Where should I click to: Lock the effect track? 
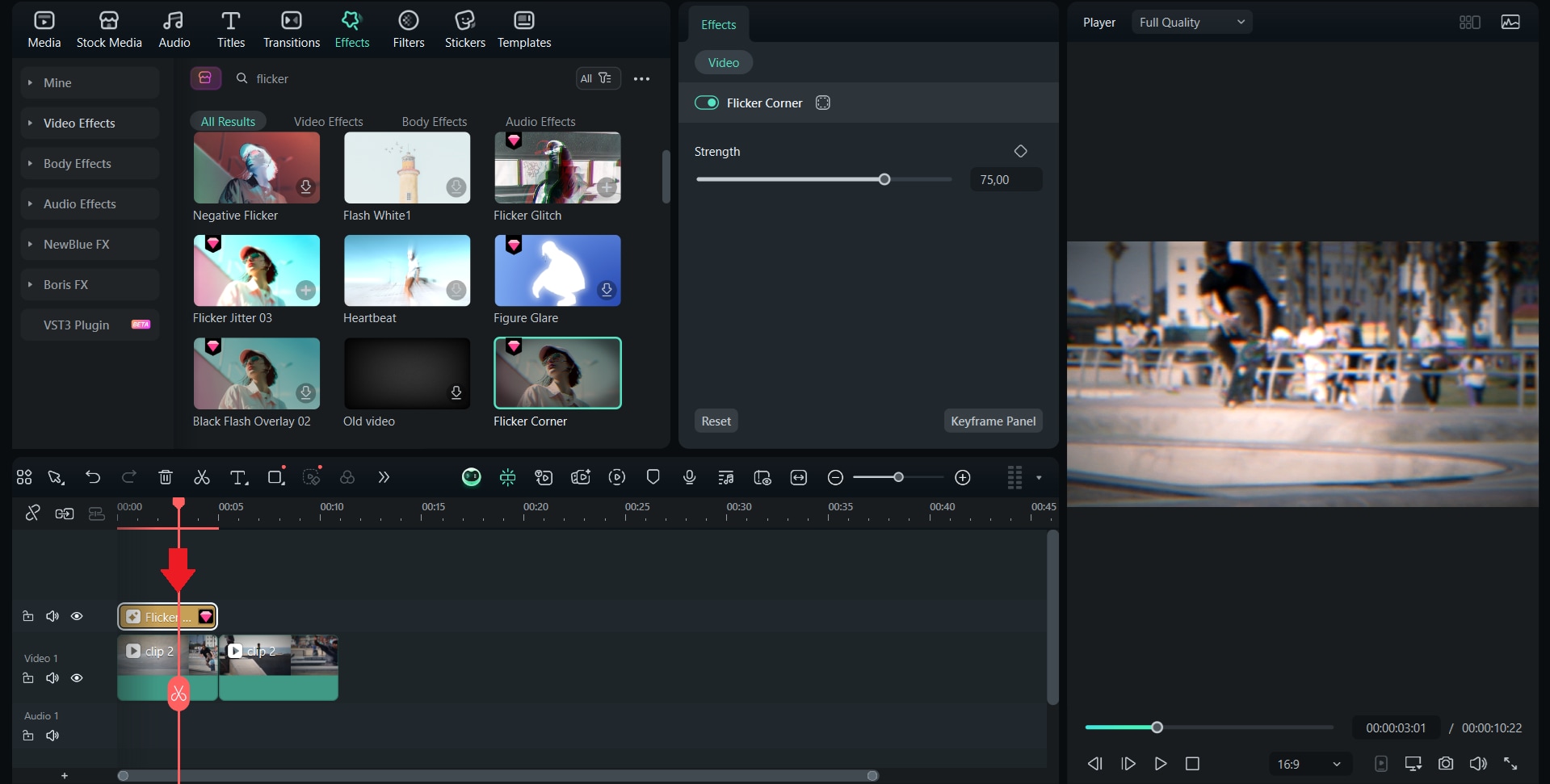point(28,616)
